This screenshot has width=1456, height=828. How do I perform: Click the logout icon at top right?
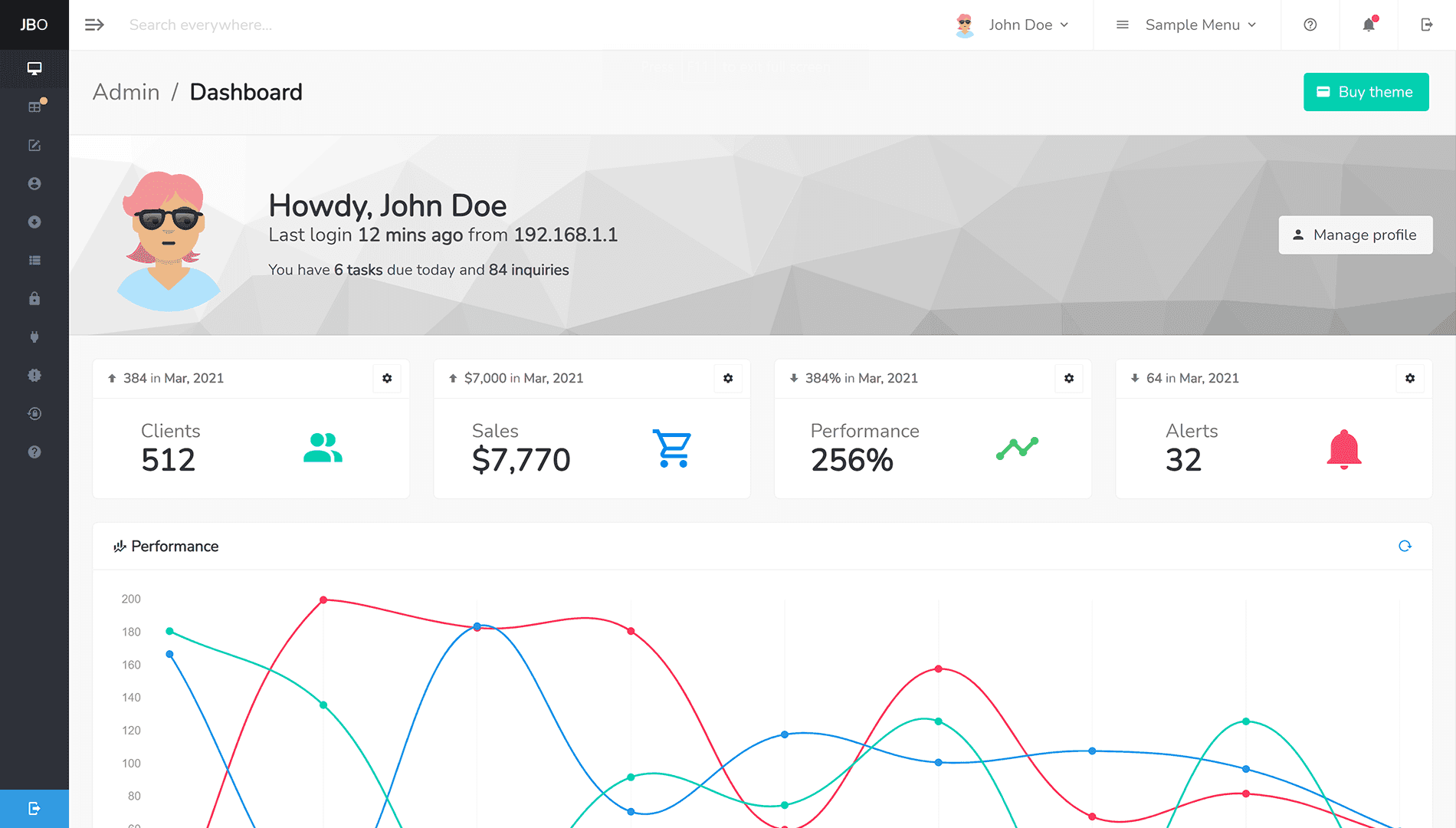click(x=1427, y=25)
